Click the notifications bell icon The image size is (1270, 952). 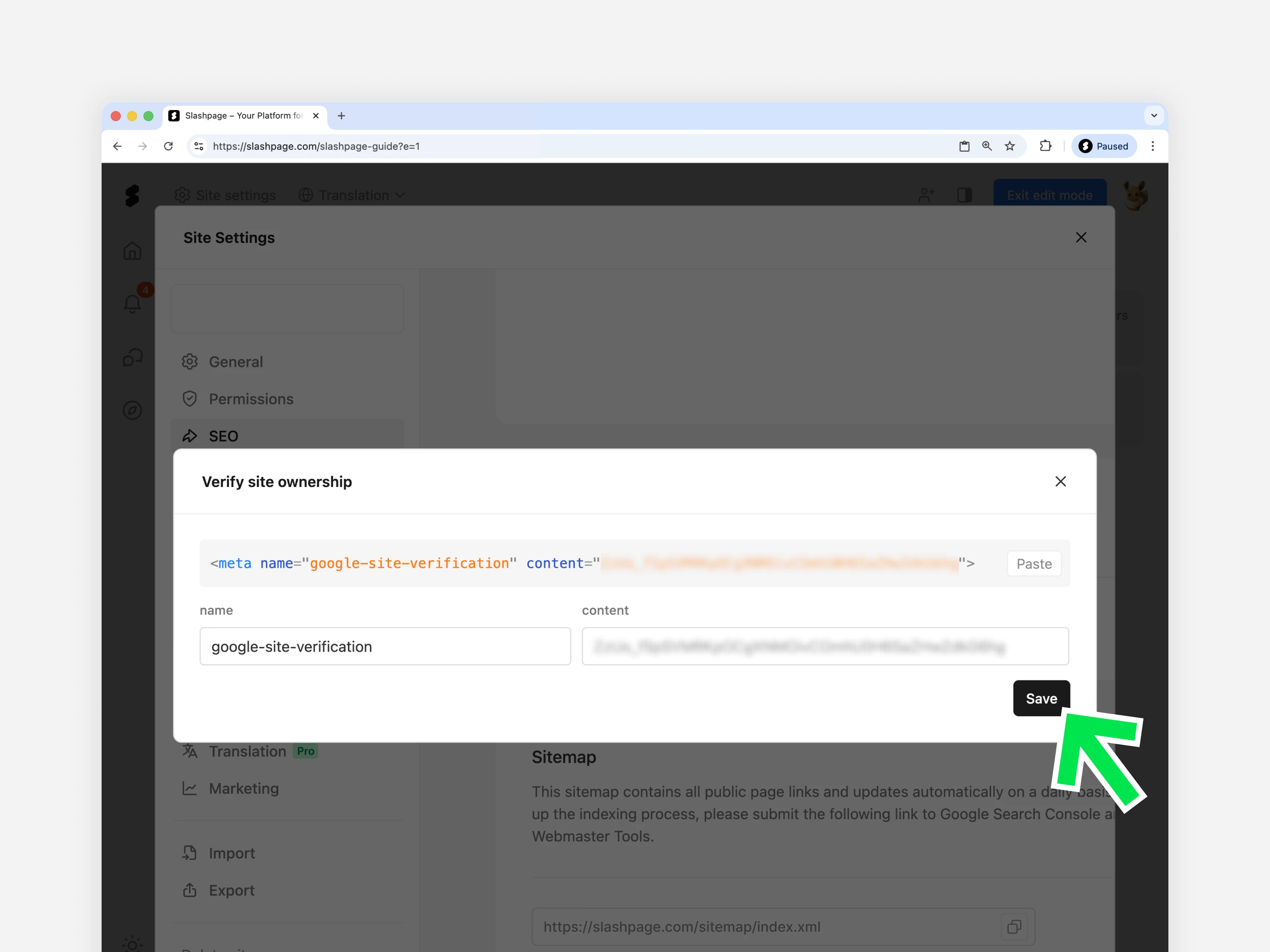[132, 303]
